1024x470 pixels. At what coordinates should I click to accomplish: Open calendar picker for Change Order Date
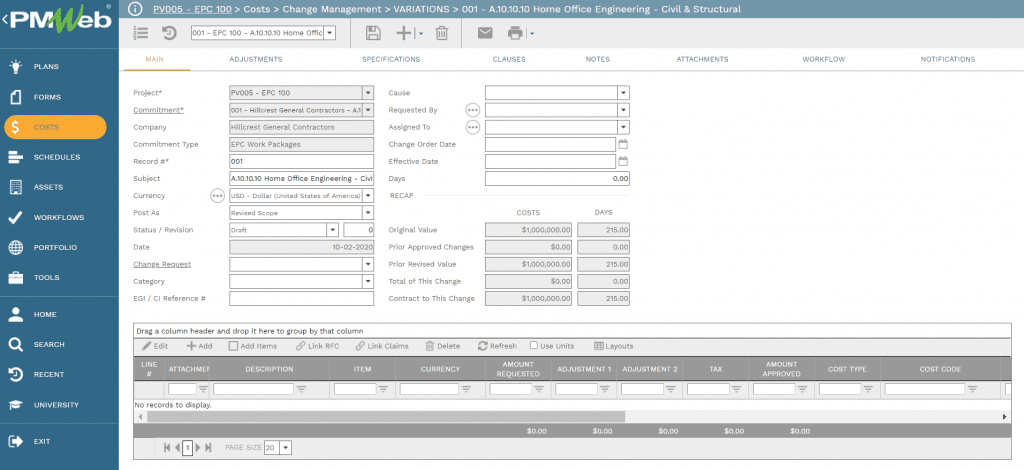(623, 144)
